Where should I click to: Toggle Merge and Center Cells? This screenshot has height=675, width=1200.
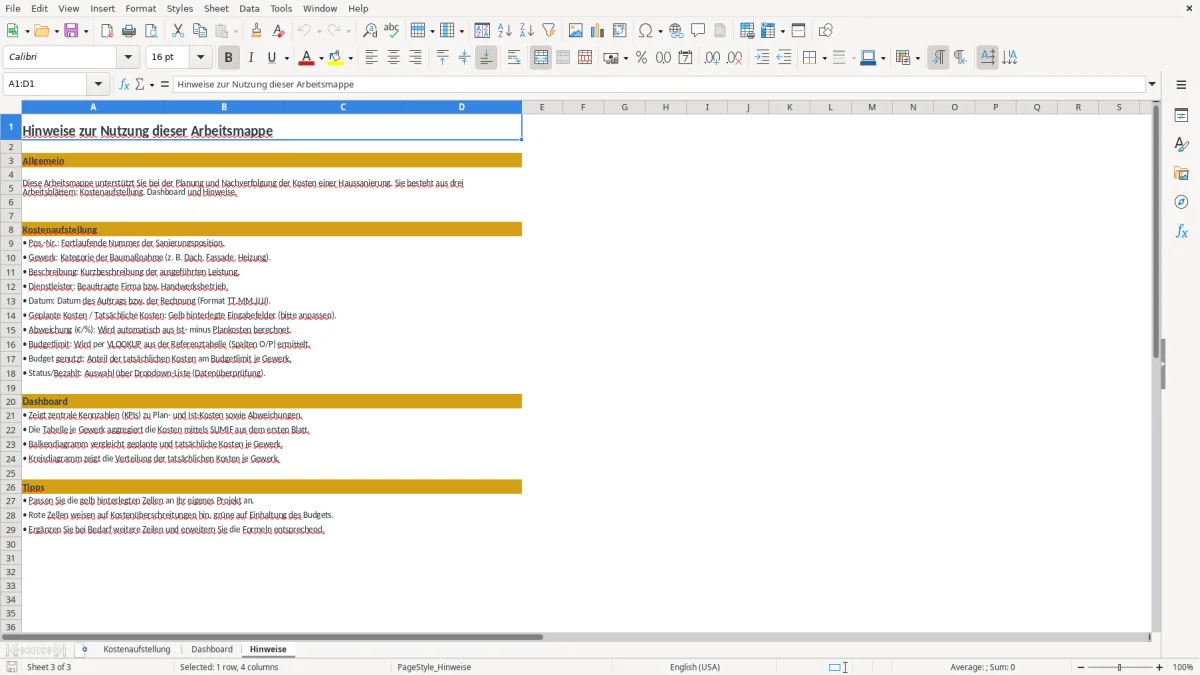(541, 58)
